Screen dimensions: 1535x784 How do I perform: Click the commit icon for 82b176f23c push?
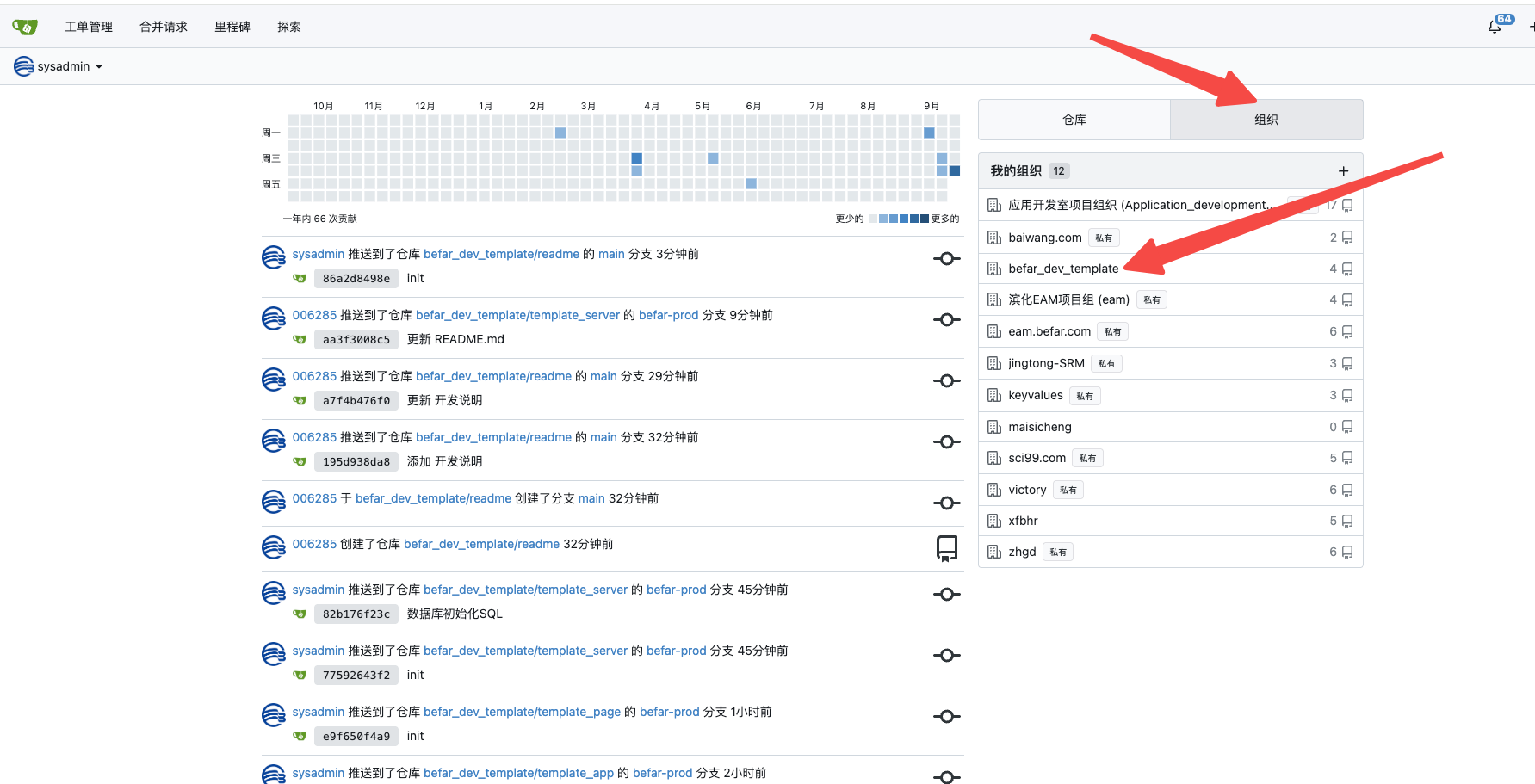click(947, 594)
